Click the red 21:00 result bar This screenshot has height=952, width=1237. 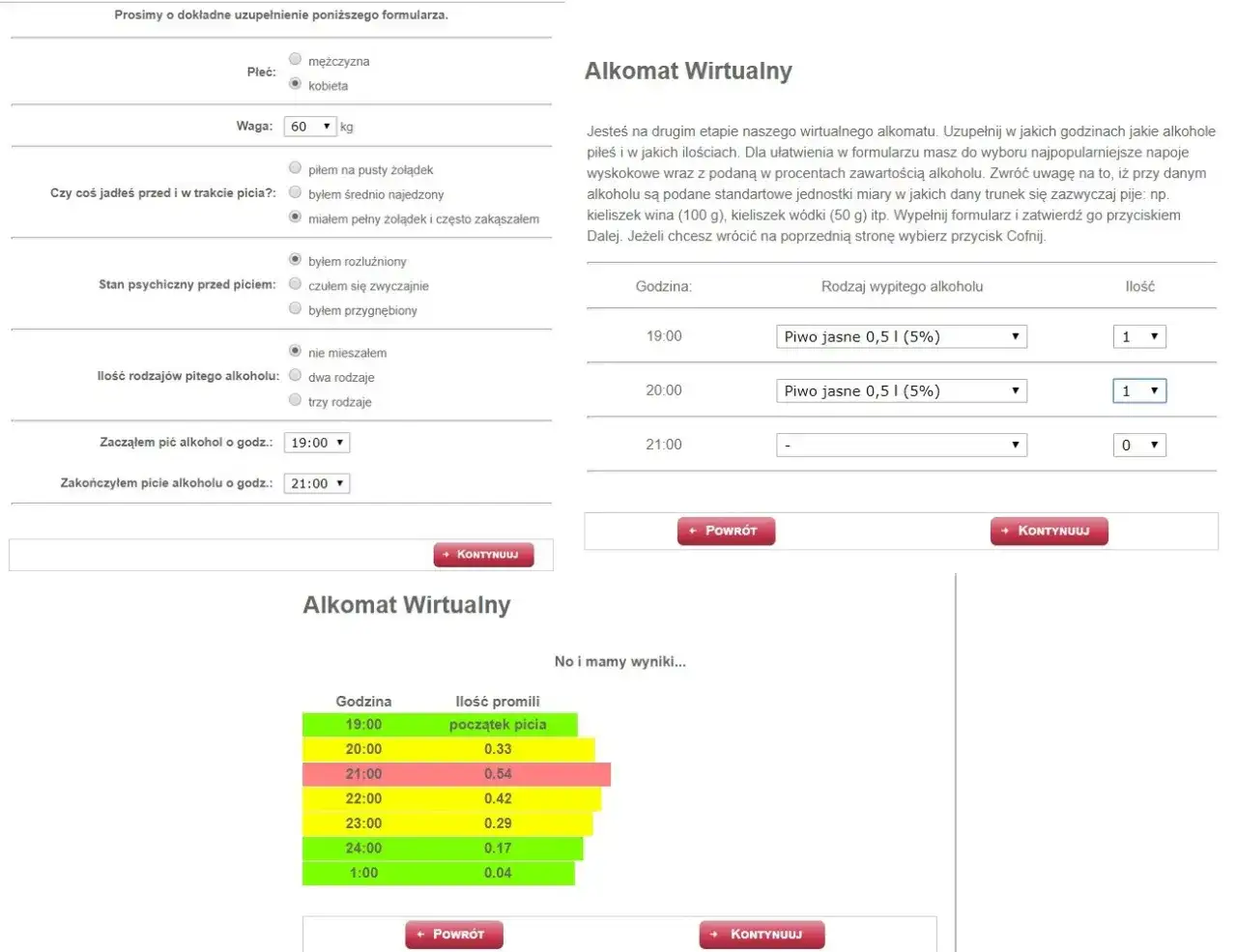456,774
